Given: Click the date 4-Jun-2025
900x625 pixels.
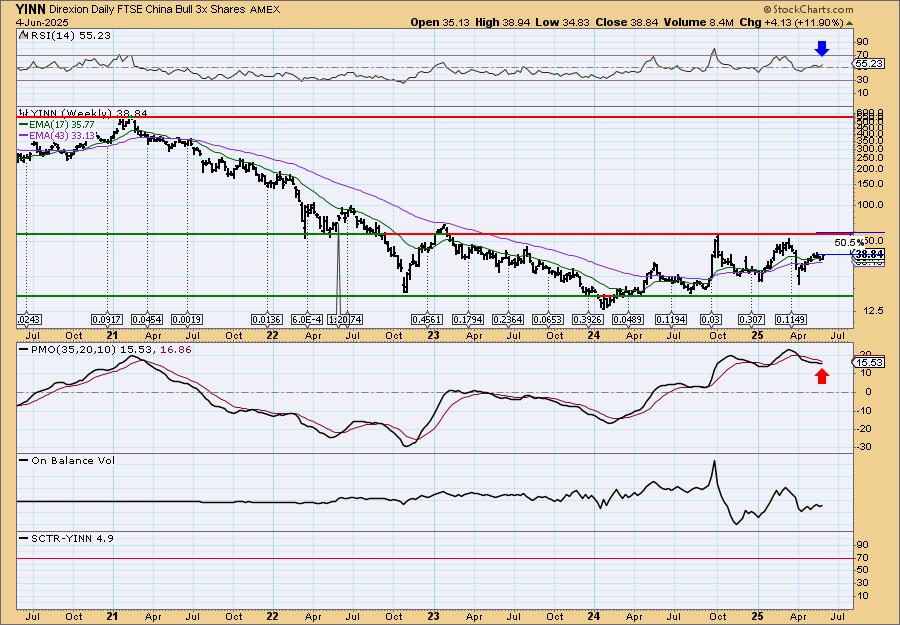Looking at the screenshot, I should click(x=42, y=23).
